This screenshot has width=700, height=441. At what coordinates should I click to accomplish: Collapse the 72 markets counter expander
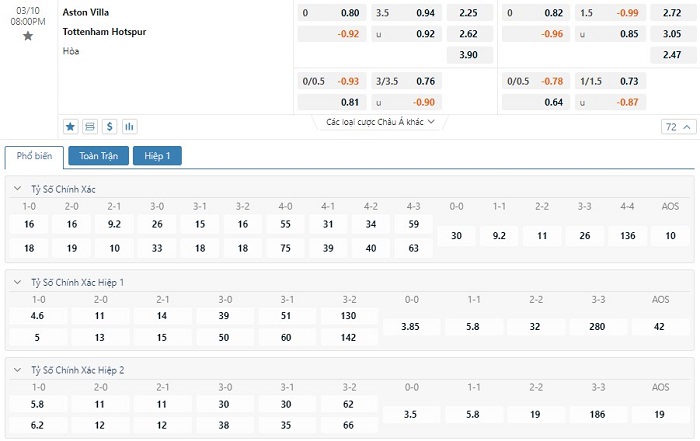[x=677, y=127]
